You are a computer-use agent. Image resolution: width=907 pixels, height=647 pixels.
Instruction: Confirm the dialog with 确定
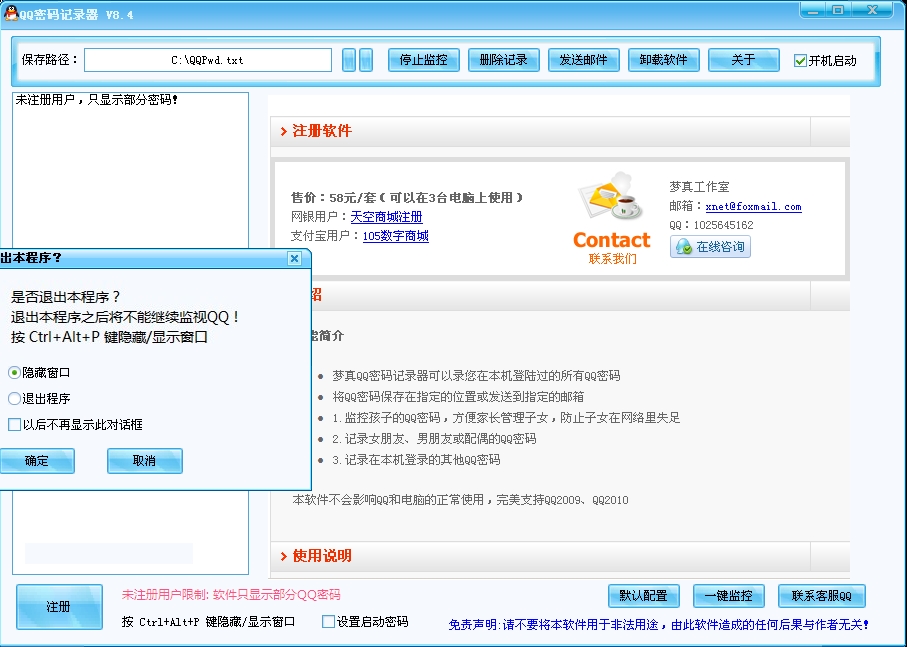click(x=36, y=461)
